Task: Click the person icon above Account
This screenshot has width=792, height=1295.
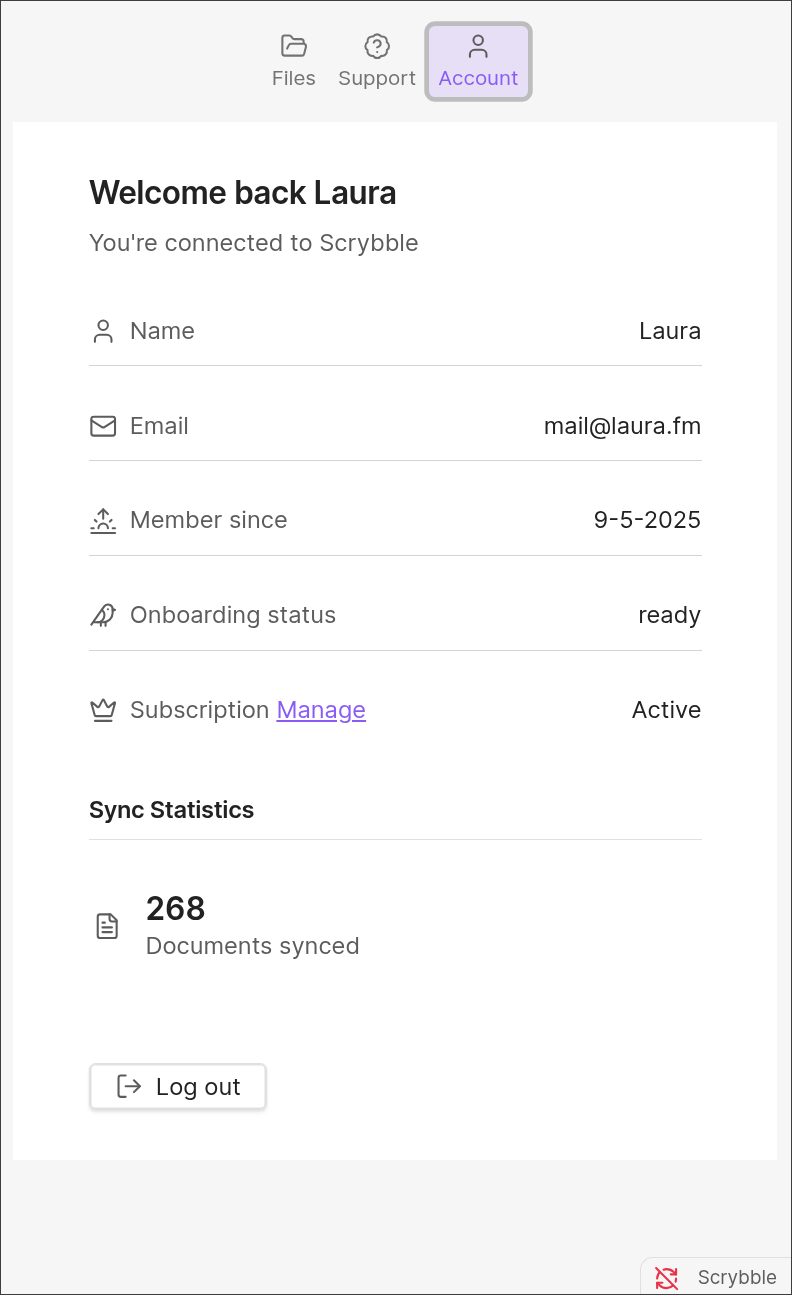Action: [478, 46]
